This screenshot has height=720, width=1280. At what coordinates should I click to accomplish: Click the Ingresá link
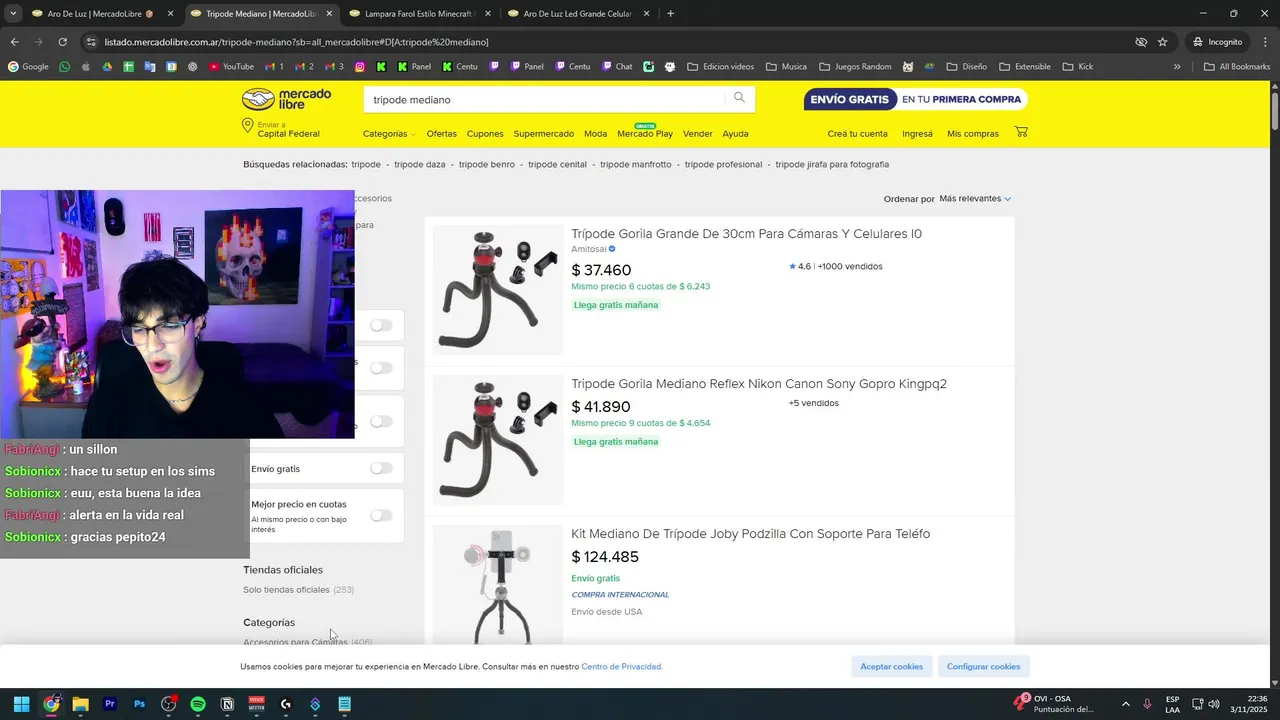click(917, 133)
